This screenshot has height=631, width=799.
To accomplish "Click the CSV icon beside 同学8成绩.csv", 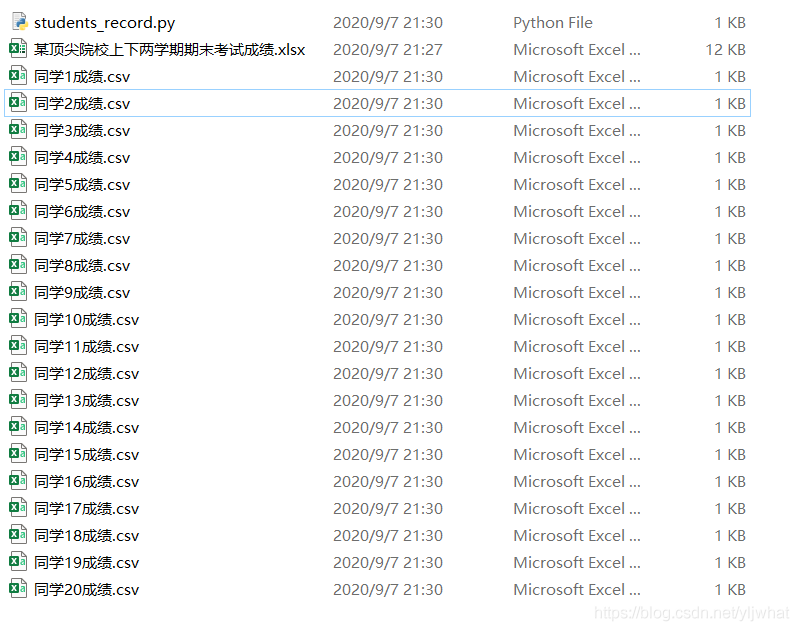I will point(18,265).
